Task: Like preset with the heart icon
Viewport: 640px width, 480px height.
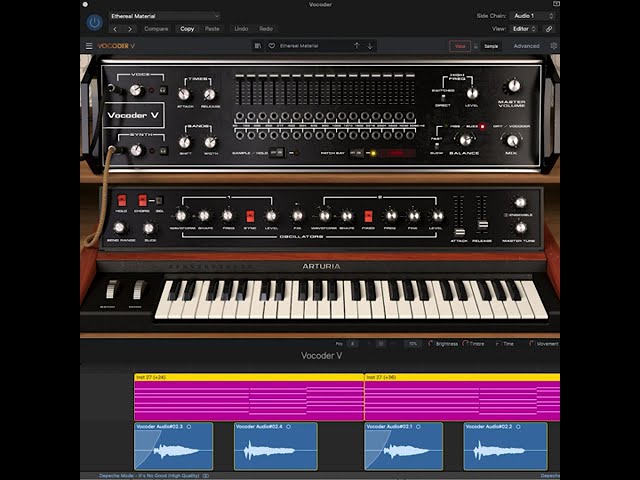Action: (x=271, y=46)
